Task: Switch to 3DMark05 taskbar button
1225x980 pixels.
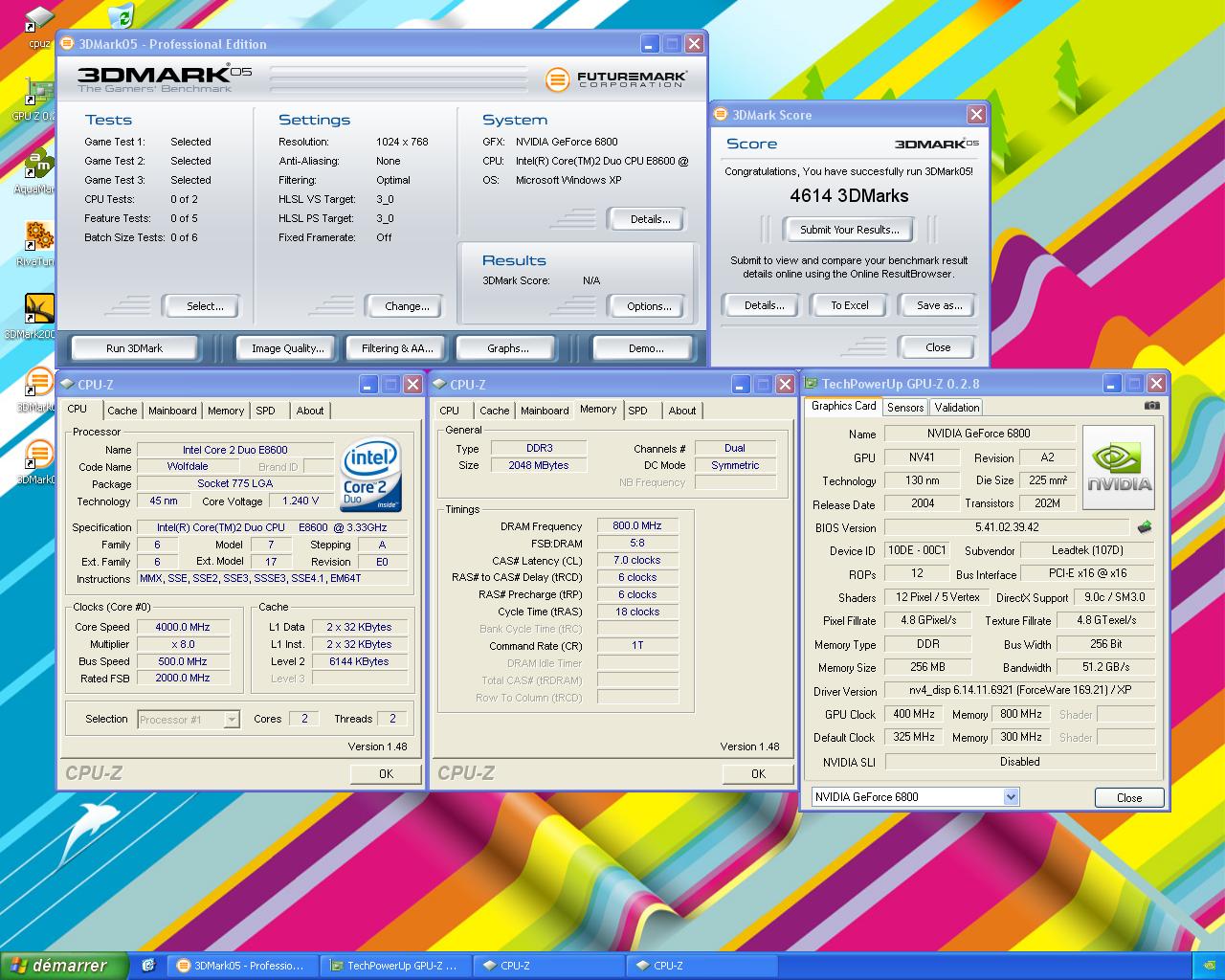Action: [x=242, y=966]
